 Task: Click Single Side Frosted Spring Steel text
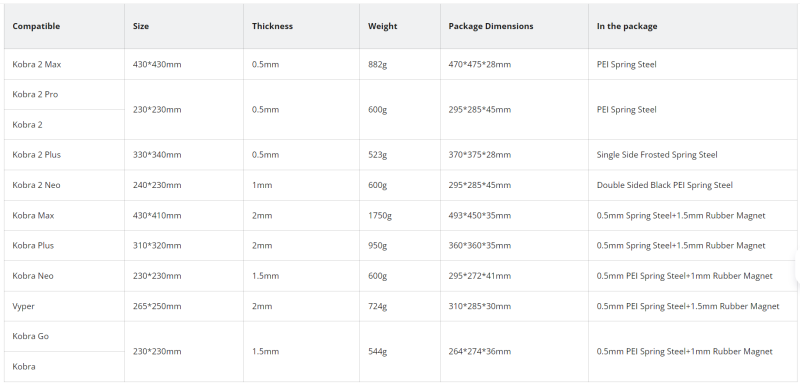[x=657, y=155]
